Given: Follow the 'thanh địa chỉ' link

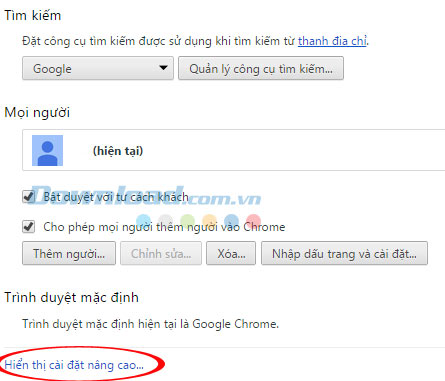Looking at the screenshot, I should (332, 41).
